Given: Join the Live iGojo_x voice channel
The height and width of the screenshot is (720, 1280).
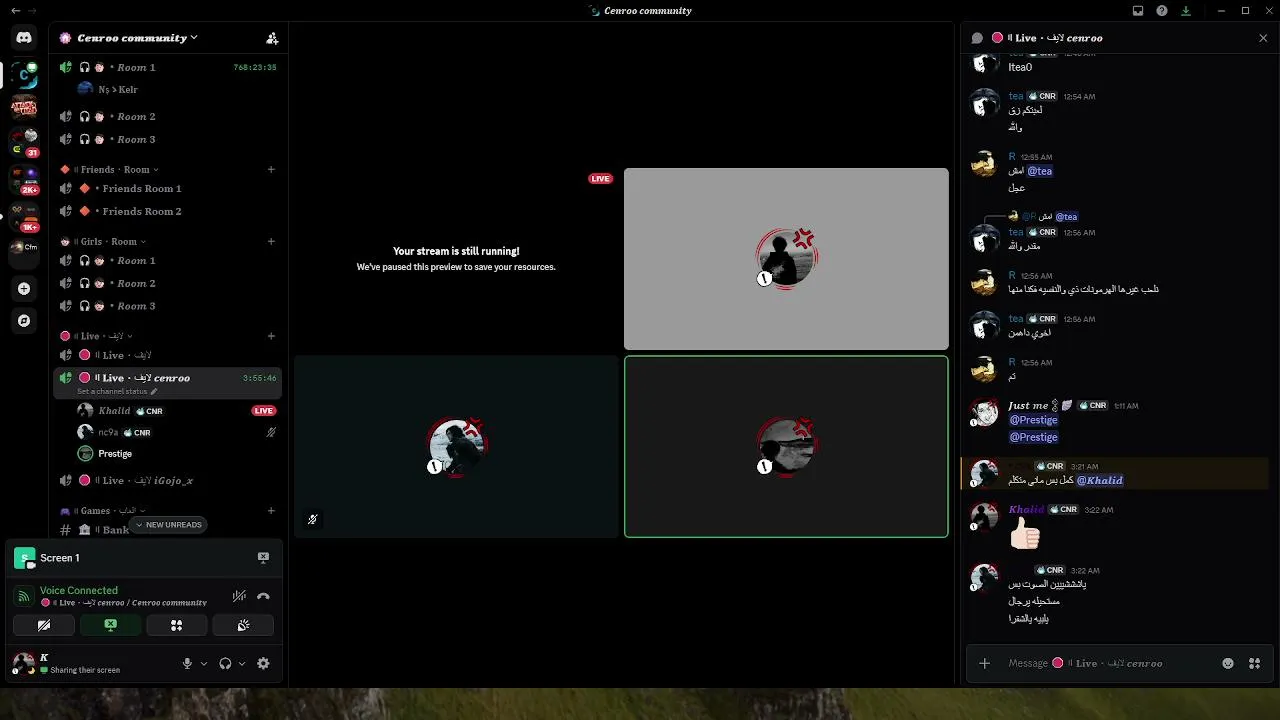Looking at the screenshot, I should click(167, 480).
